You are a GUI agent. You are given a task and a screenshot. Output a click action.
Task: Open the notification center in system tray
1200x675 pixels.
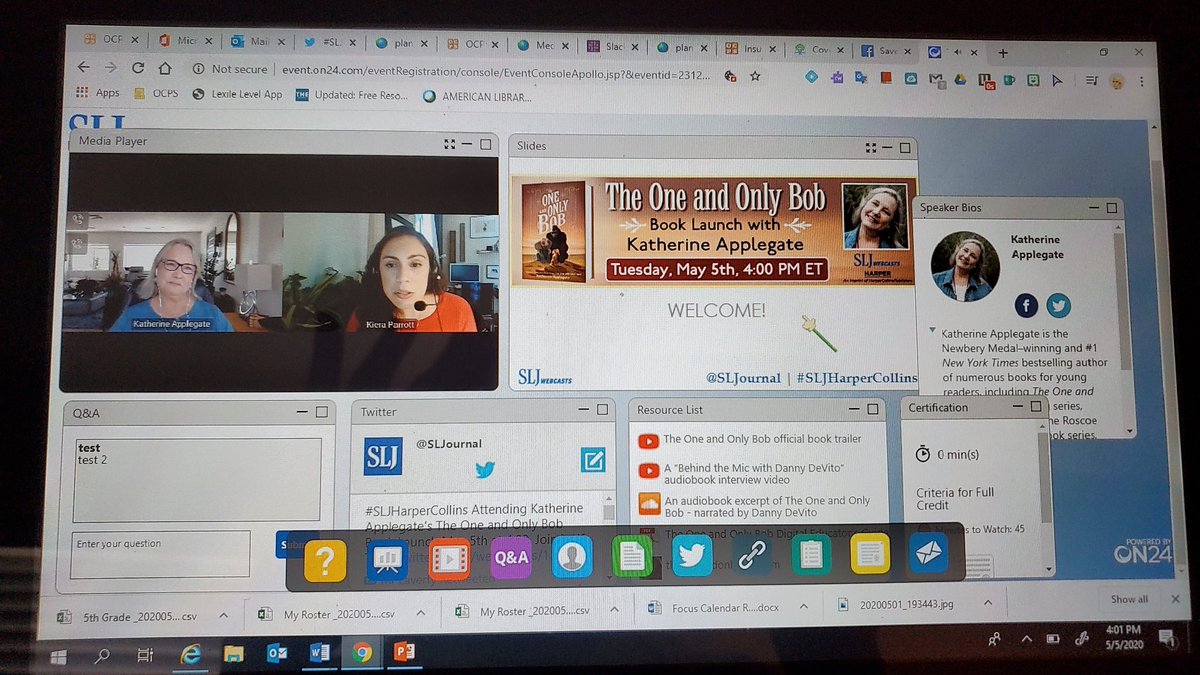1166,636
